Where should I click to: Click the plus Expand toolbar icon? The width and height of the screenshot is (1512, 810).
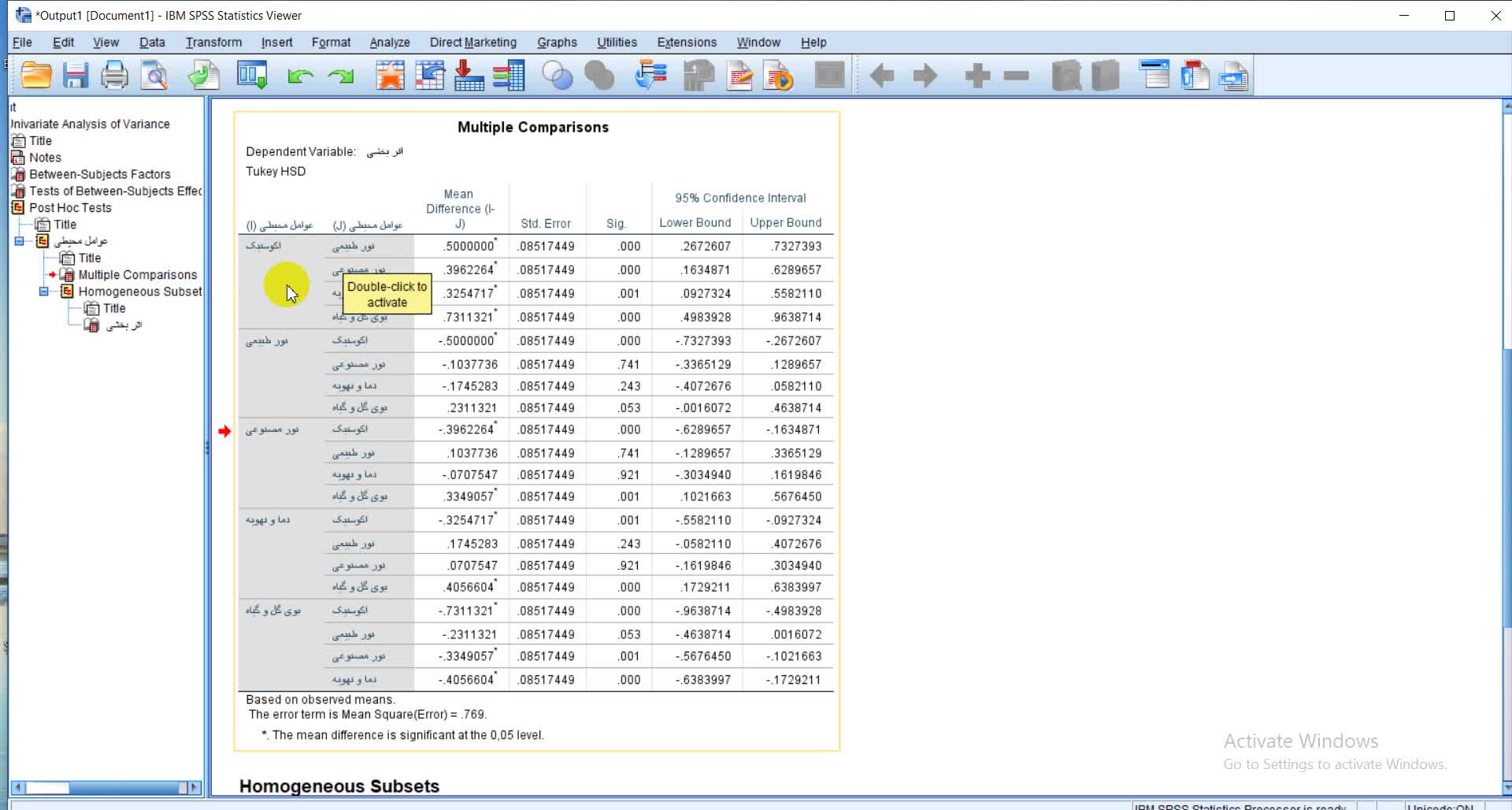[x=977, y=76]
